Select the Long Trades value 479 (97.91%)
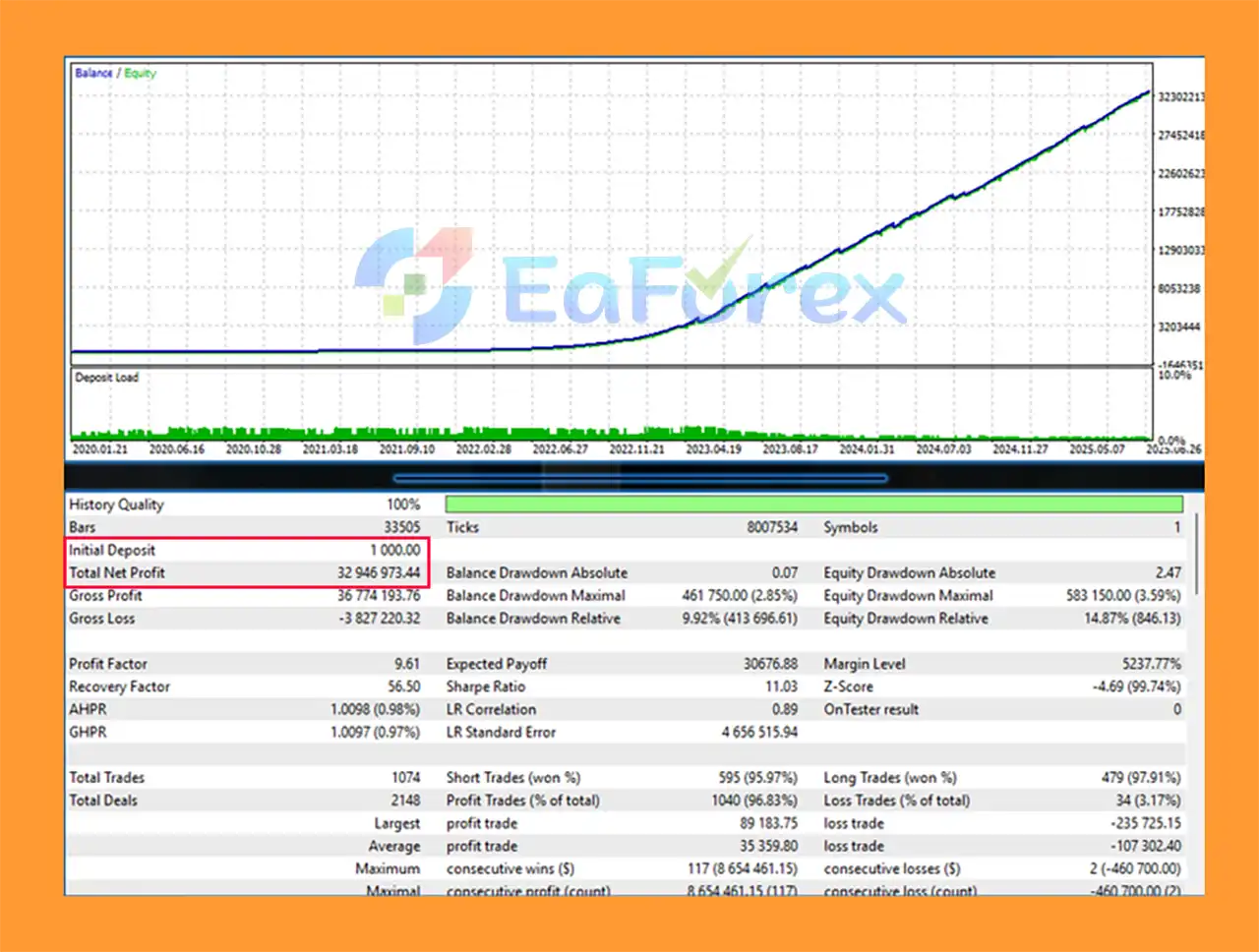This screenshot has height=952, width=1259. [x=1141, y=777]
